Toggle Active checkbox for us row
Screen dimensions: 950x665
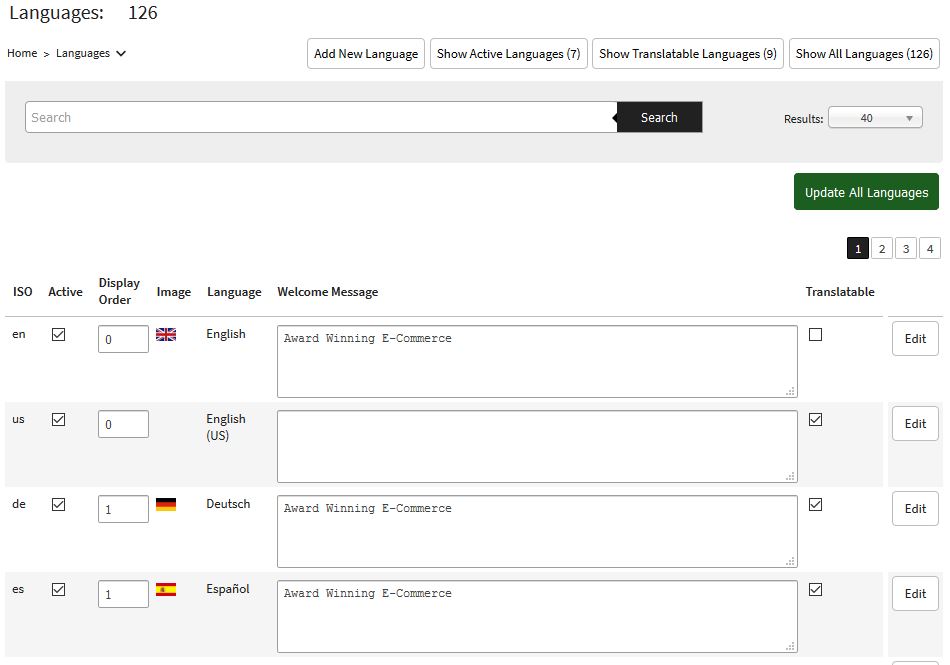[x=59, y=419]
